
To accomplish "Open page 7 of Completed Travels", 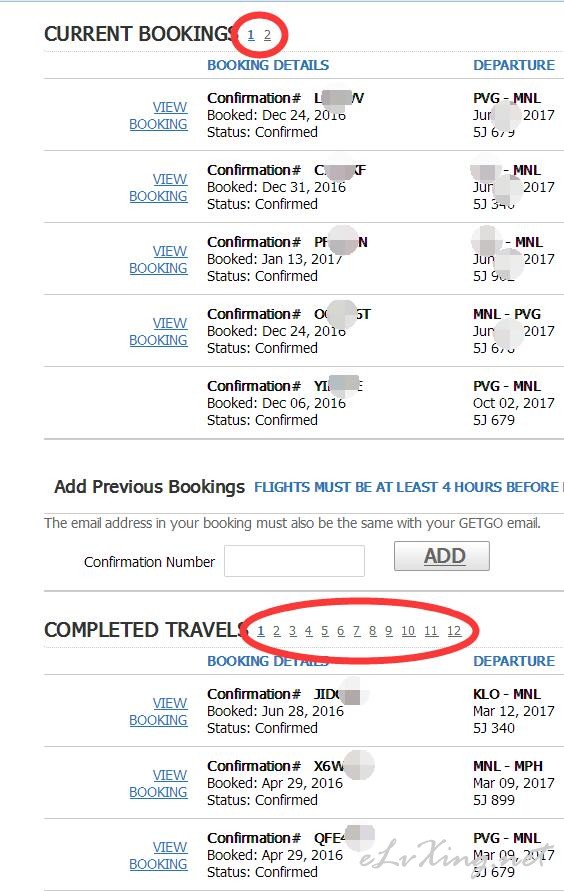I will [357, 631].
